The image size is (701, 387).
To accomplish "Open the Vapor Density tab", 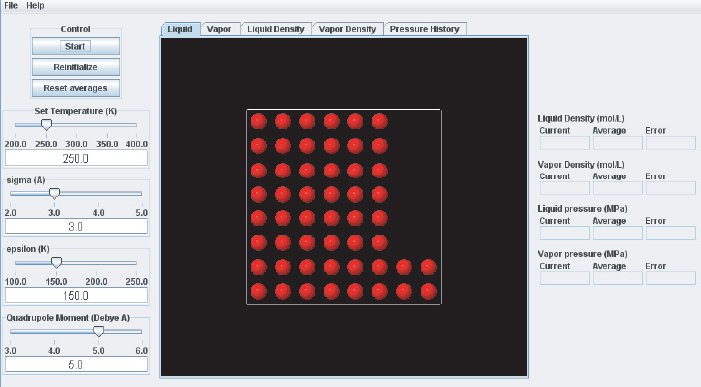I will 347,29.
